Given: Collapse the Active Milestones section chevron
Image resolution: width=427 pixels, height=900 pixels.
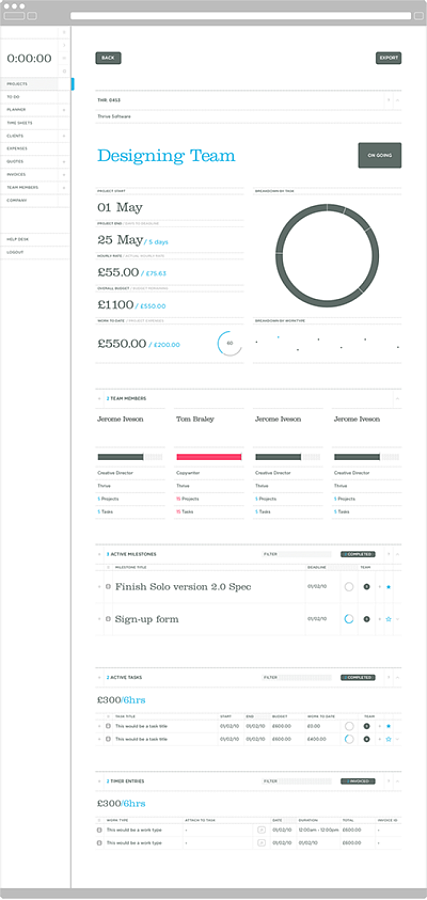Looking at the screenshot, I should pos(397,554).
